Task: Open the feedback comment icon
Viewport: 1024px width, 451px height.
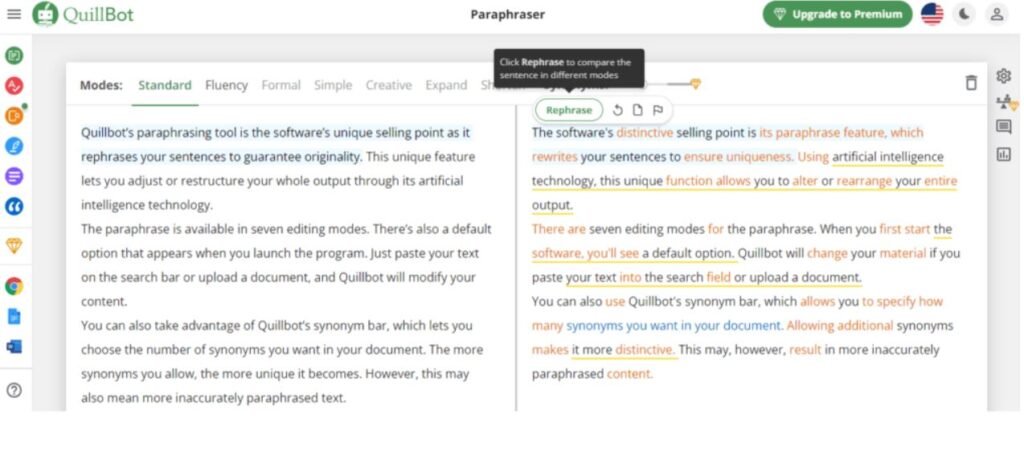Action: tap(1004, 127)
